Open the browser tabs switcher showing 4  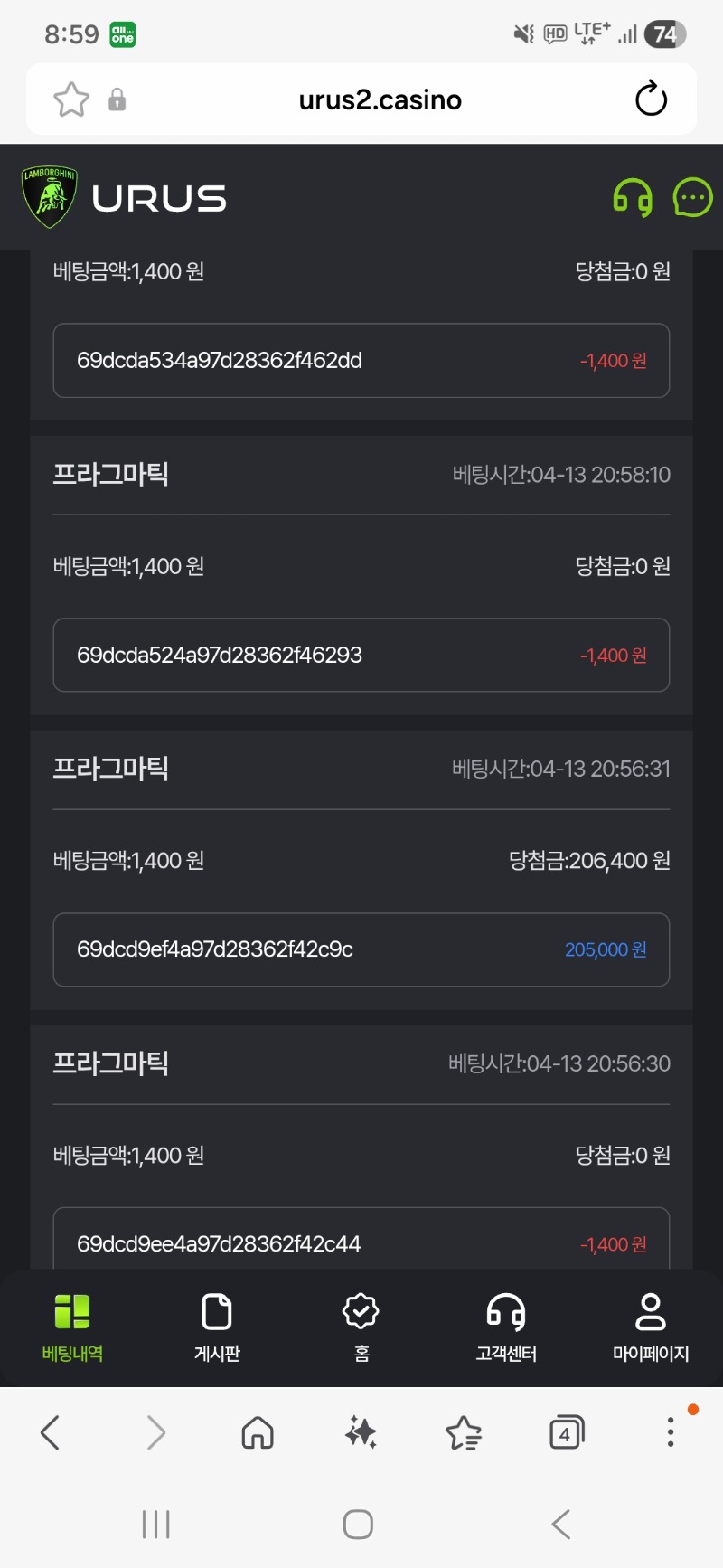point(567,1432)
